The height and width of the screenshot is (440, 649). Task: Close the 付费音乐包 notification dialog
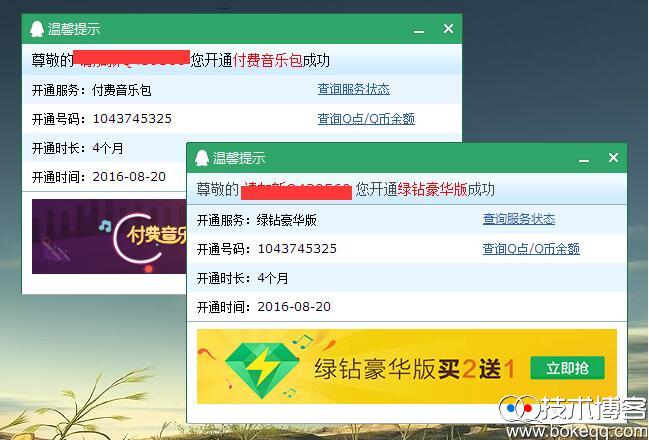448,29
